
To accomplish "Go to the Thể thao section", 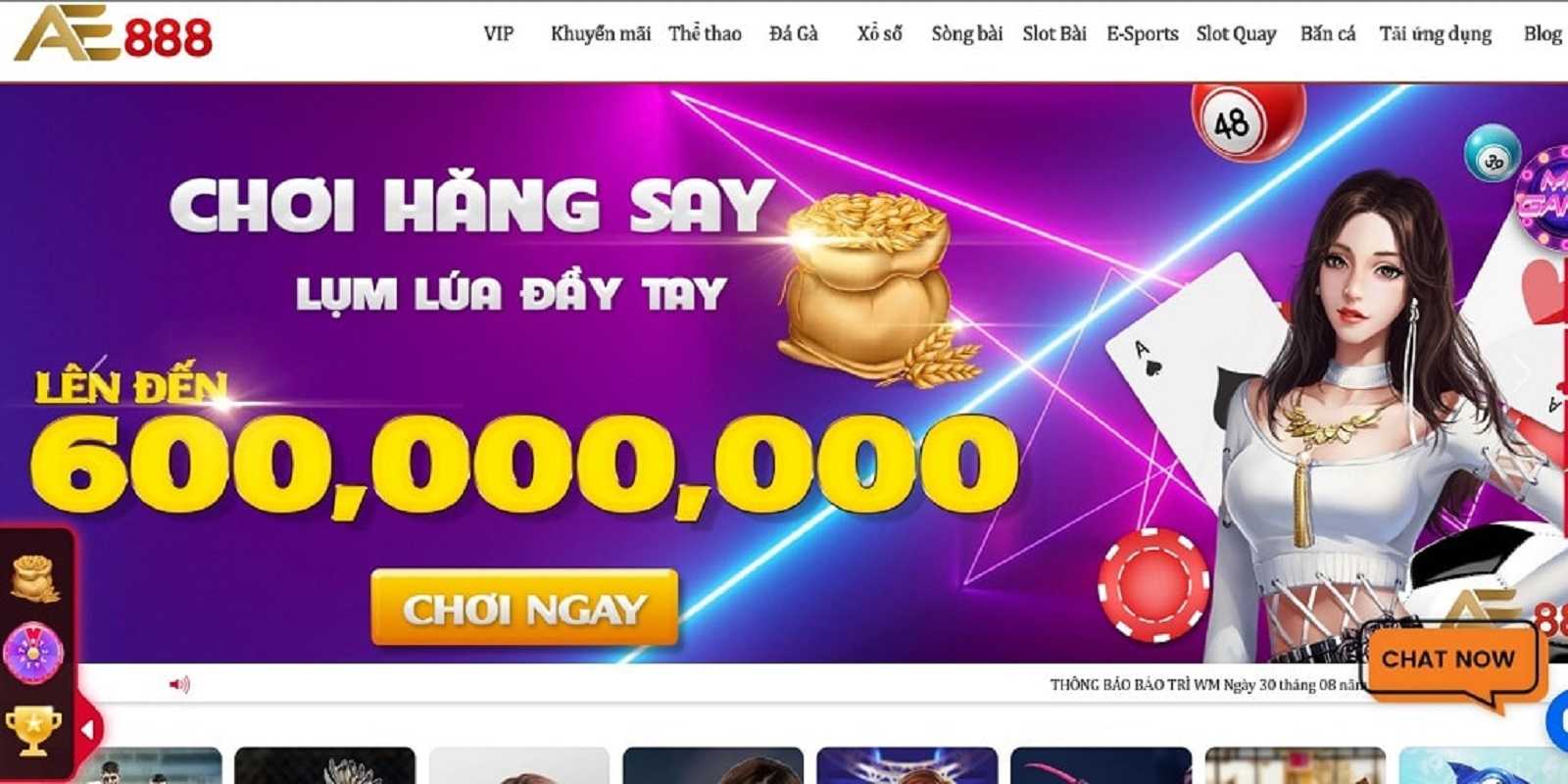I will 705,34.
